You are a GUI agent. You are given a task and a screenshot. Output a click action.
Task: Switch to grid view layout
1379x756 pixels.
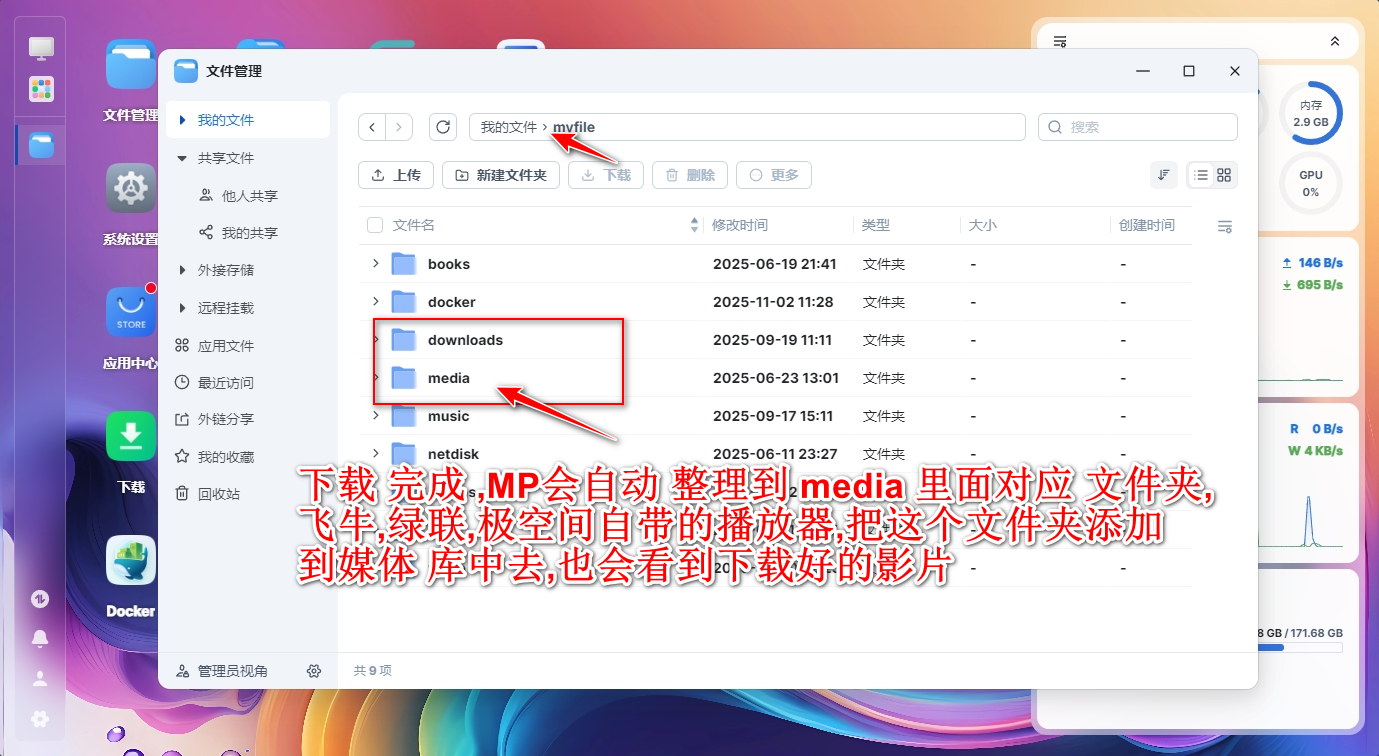click(x=1224, y=175)
